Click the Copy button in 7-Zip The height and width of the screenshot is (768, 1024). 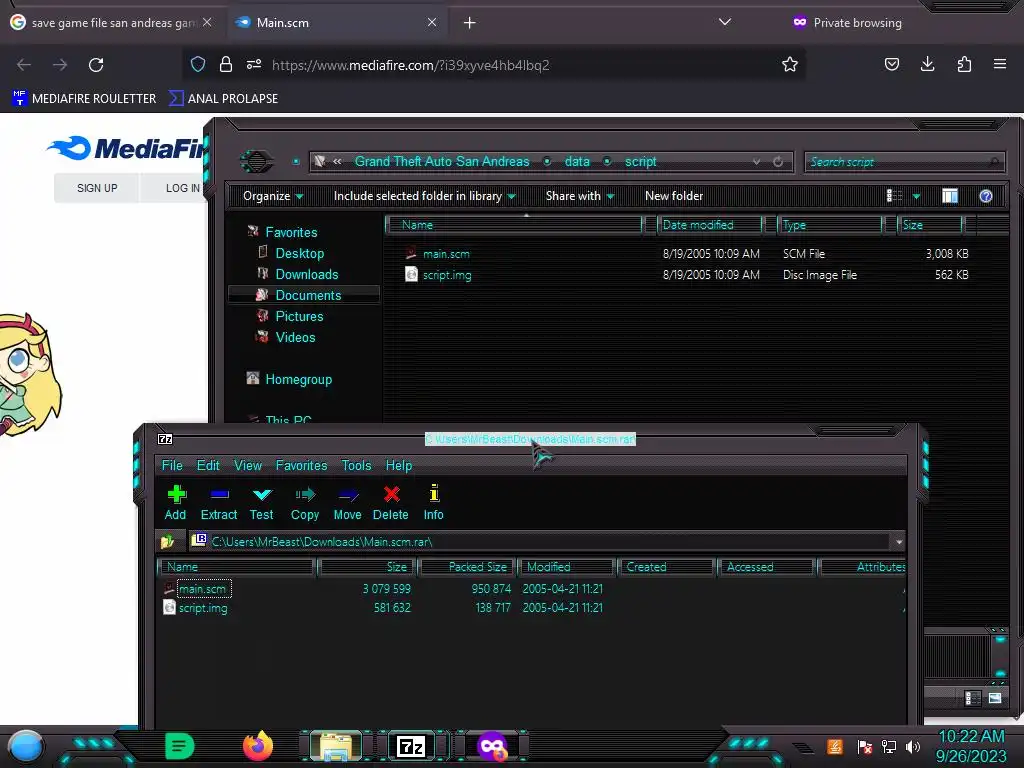(x=305, y=503)
